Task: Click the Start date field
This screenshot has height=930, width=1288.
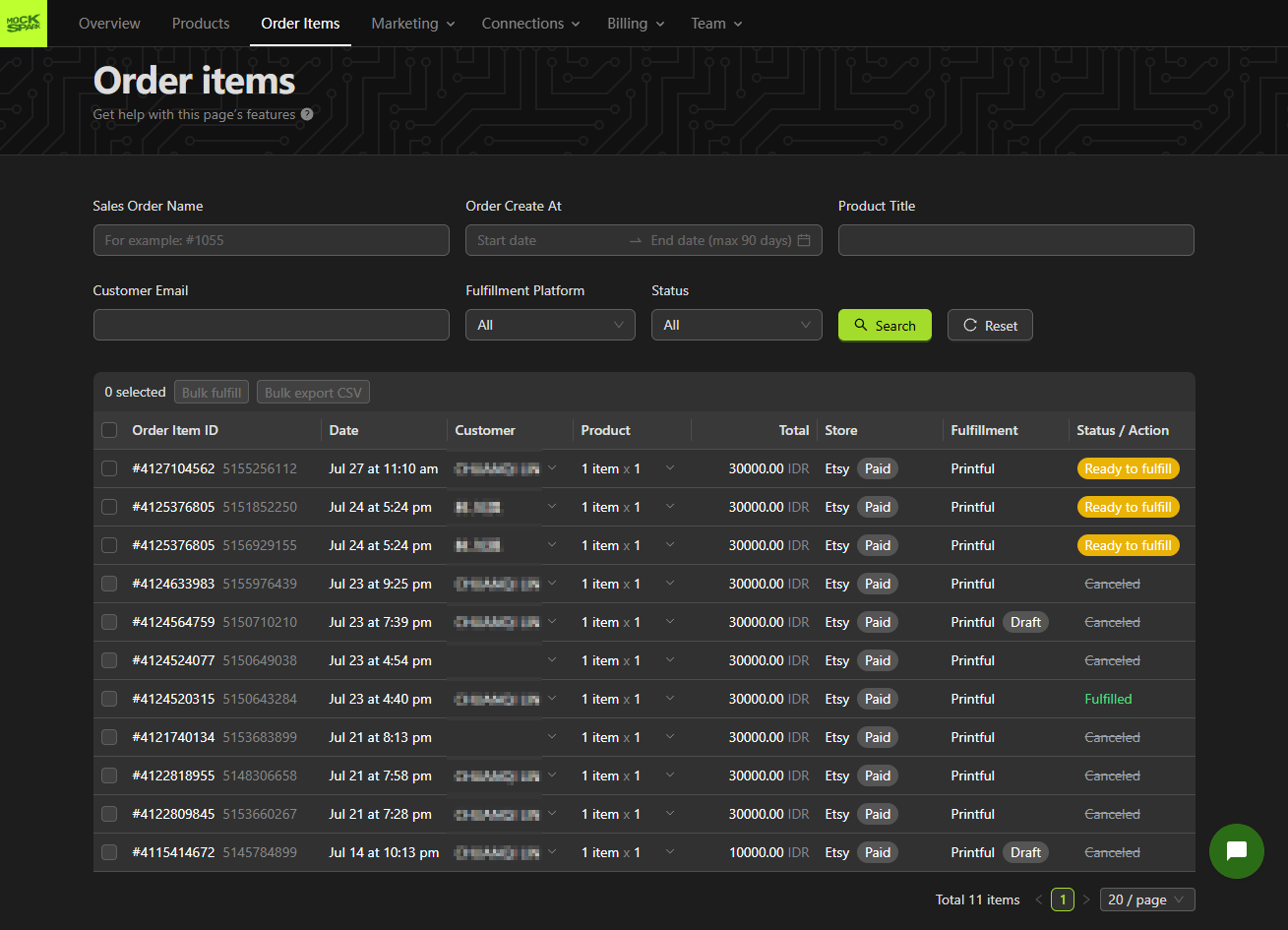Action: (546, 240)
